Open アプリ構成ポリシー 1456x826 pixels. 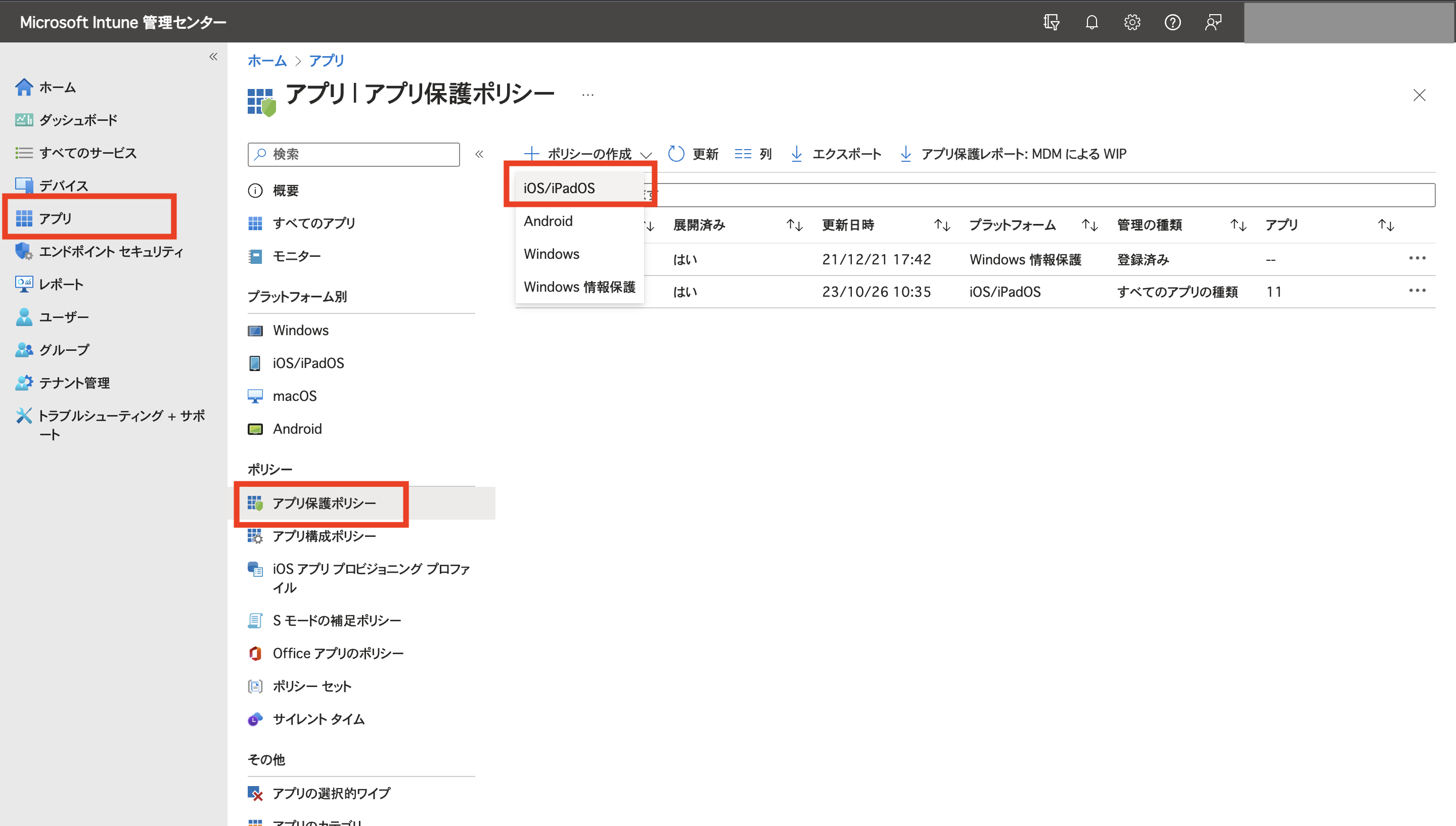coord(312,537)
